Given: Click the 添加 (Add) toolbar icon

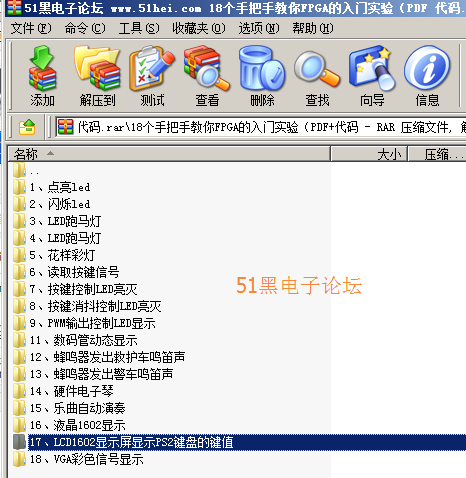Looking at the screenshot, I should coord(42,76).
